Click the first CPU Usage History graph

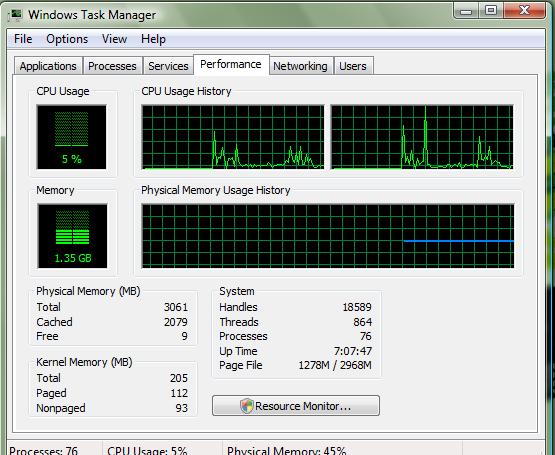tap(233, 137)
